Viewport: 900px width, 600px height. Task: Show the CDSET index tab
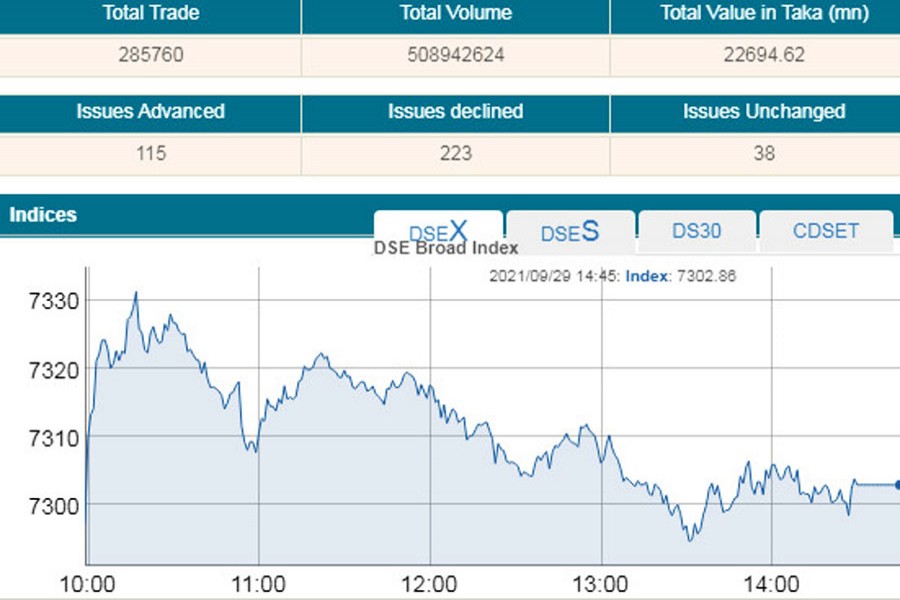click(x=825, y=231)
